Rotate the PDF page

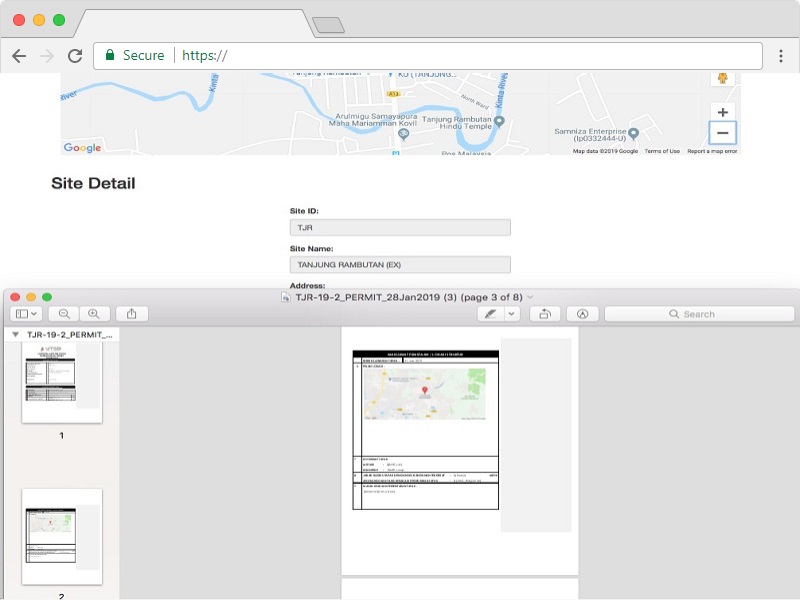click(544, 314)
